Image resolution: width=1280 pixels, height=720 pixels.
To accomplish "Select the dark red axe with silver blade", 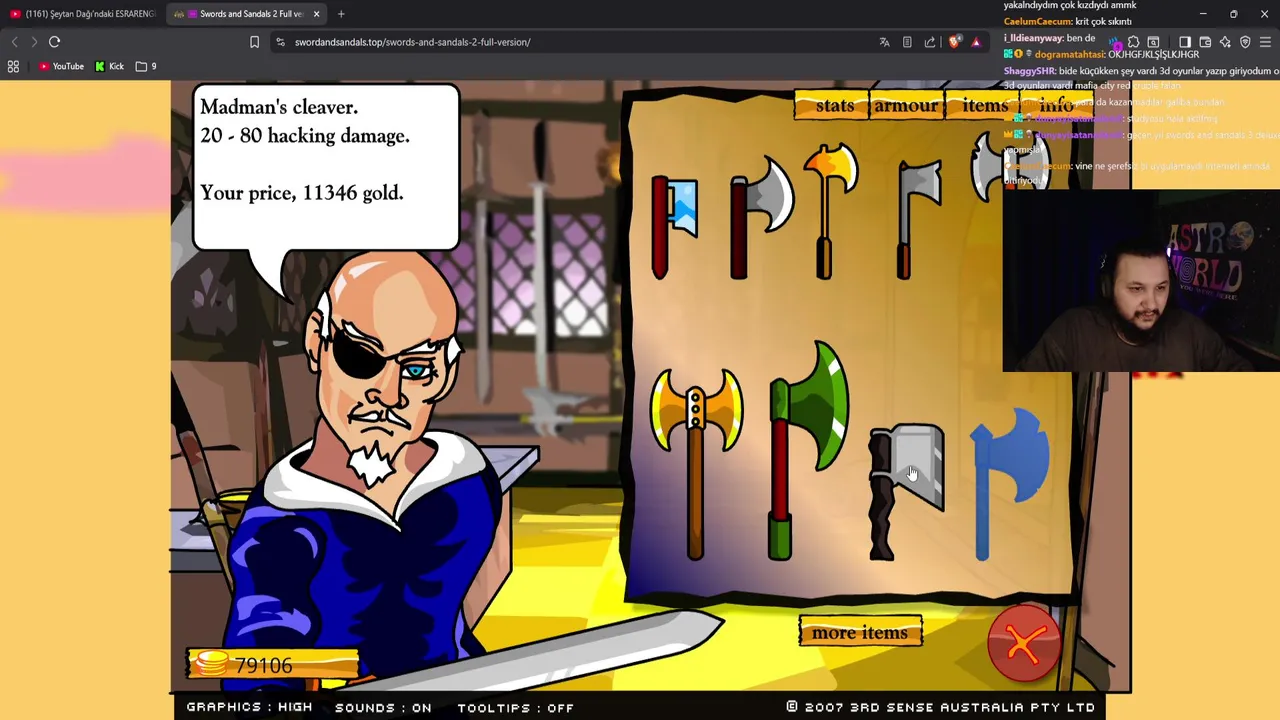I will coord(760,218).
